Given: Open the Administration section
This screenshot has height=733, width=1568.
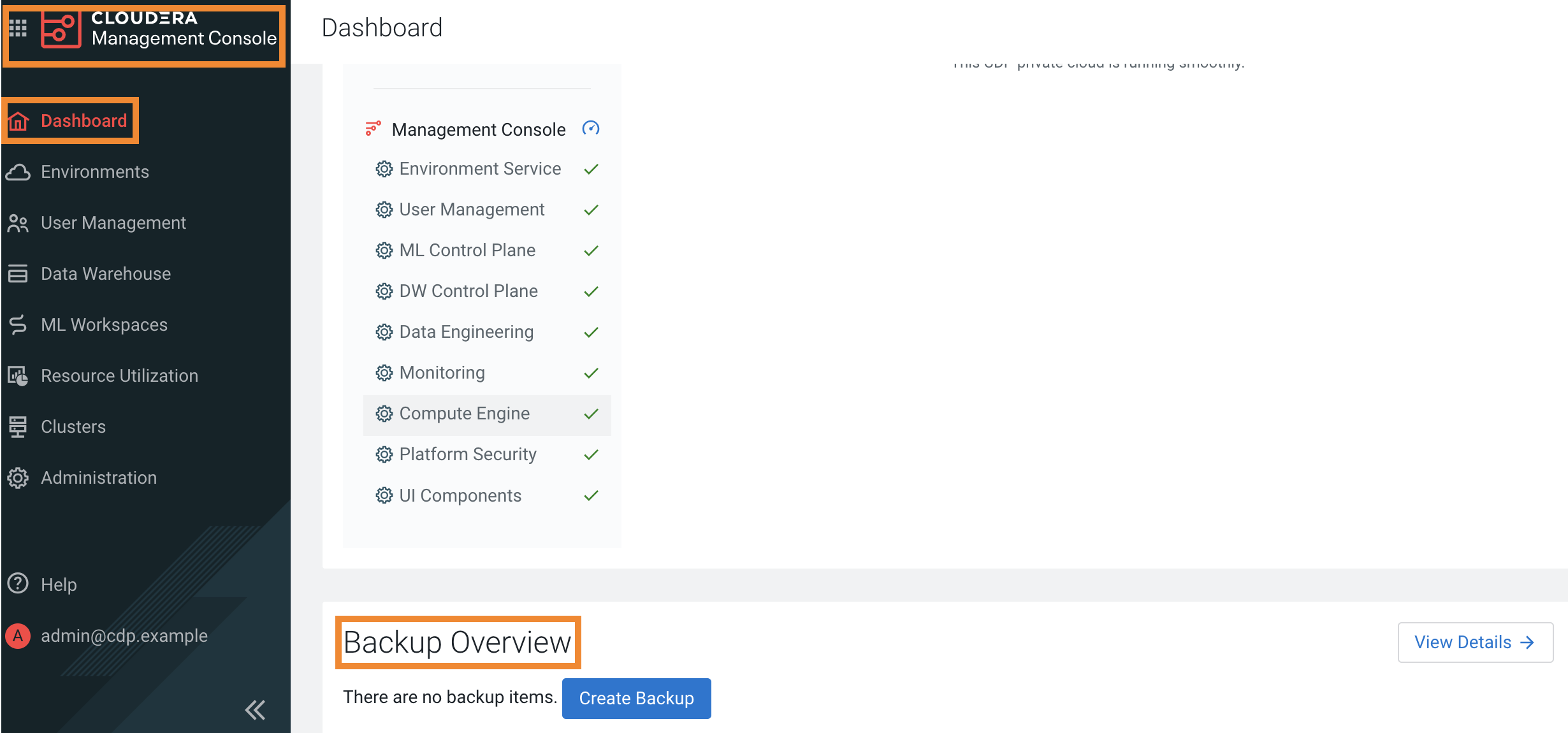Looking at the screenshot, I should [99, 477].
